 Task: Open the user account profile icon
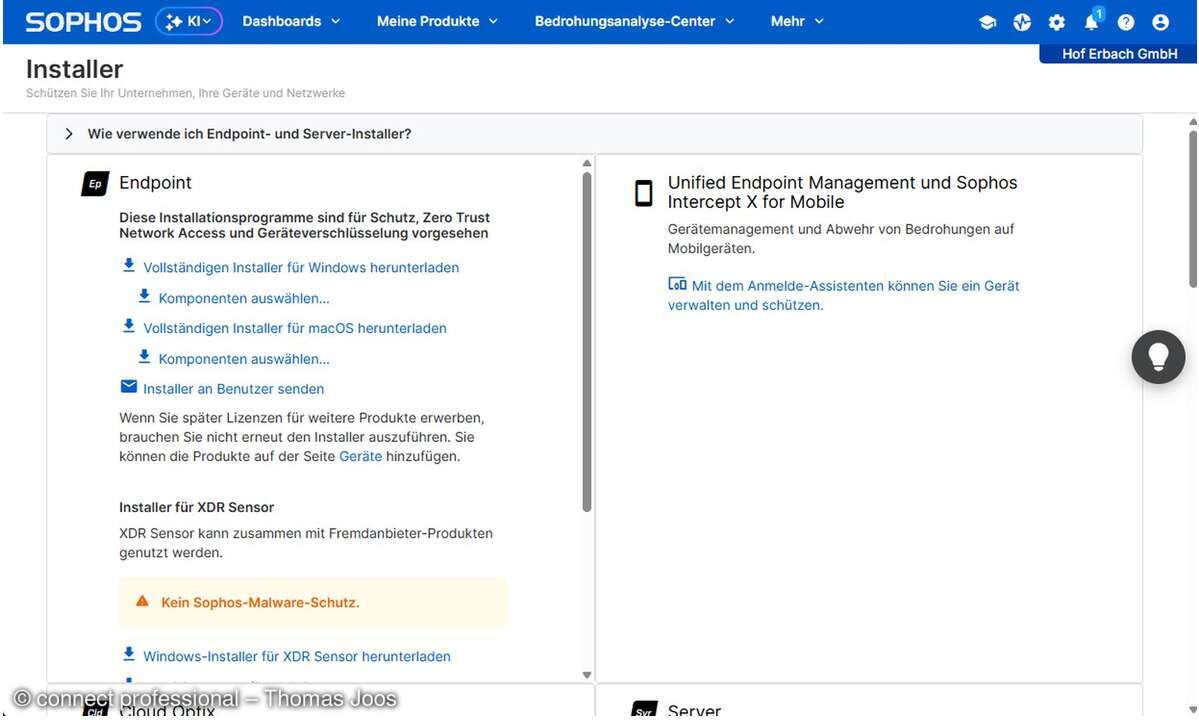(1160, 22)
